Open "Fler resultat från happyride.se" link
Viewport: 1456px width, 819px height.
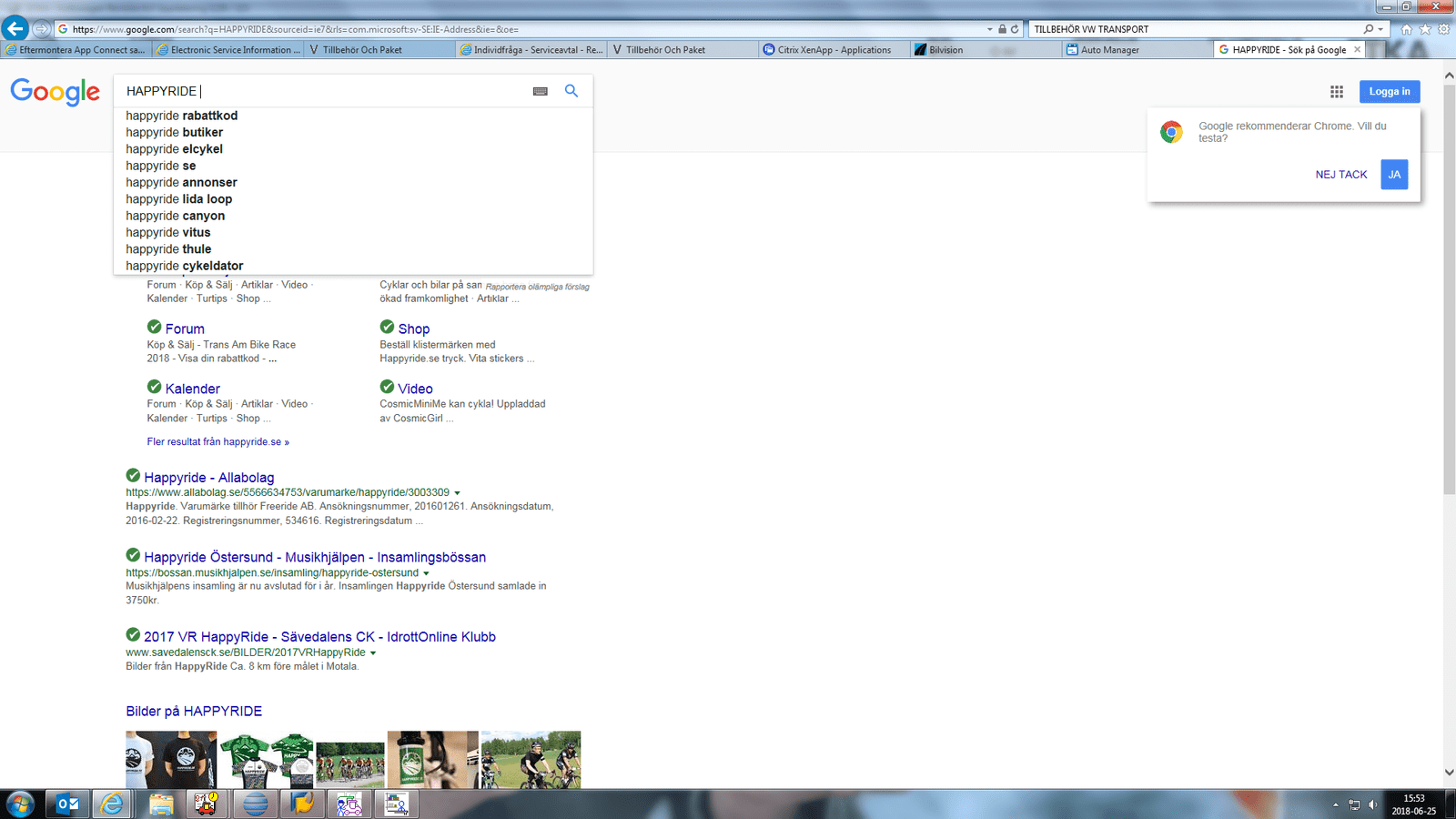(x=217, y=442)
